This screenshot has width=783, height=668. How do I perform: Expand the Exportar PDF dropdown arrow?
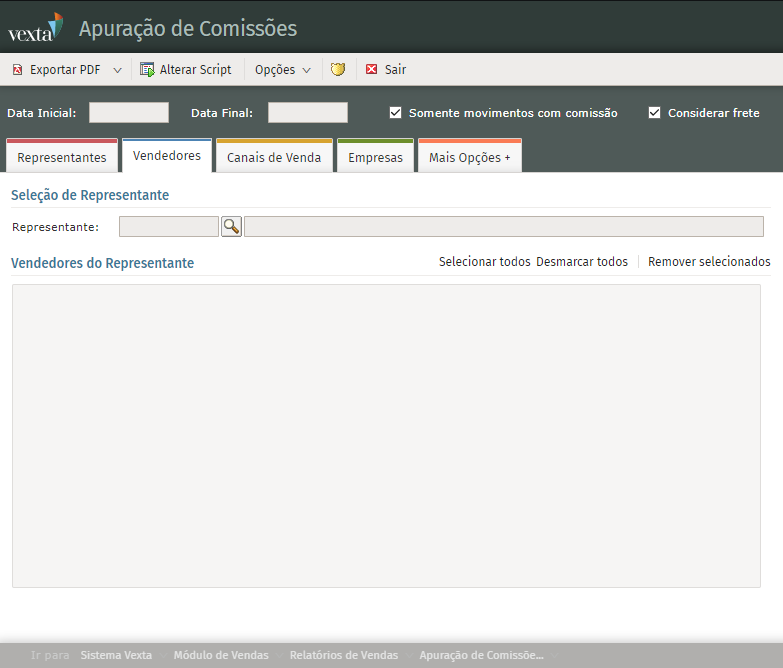click(x=117, y=70)
